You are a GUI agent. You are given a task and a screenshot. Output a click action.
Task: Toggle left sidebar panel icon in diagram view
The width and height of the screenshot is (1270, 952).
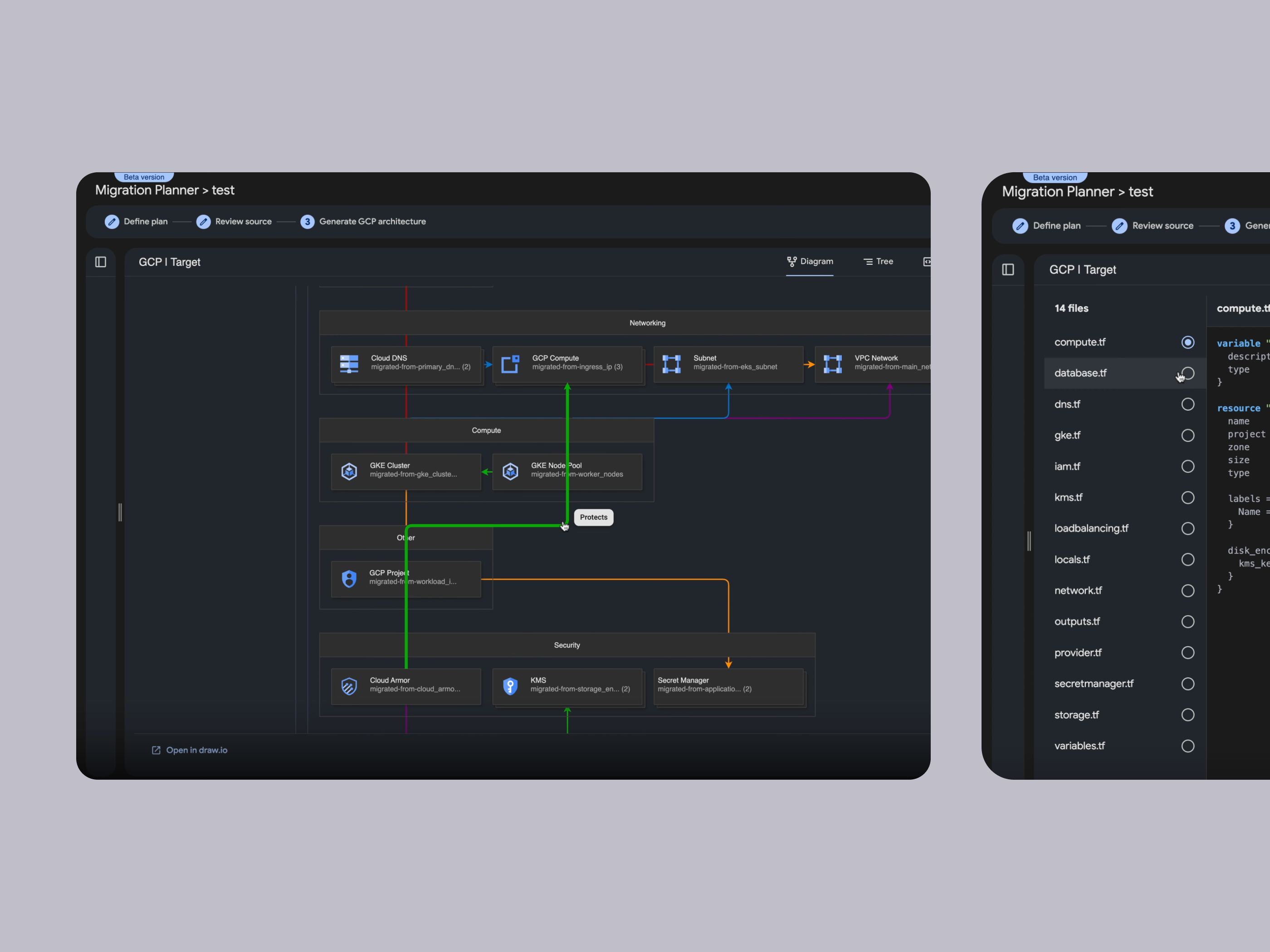[101, 262]
